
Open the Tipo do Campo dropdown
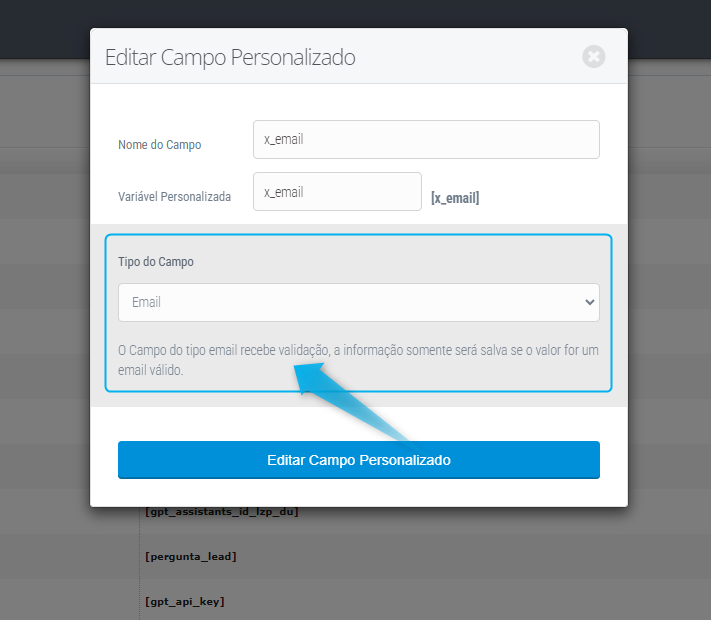[x=358, y=302]
